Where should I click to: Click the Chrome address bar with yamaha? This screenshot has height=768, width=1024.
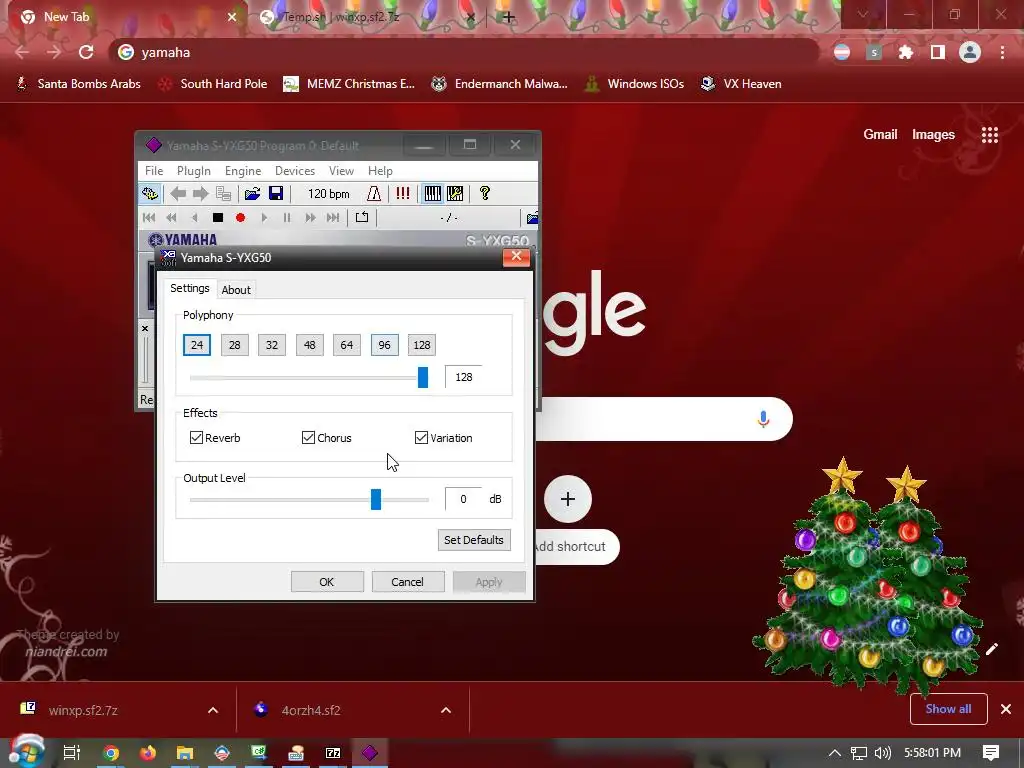click(464, 52)
